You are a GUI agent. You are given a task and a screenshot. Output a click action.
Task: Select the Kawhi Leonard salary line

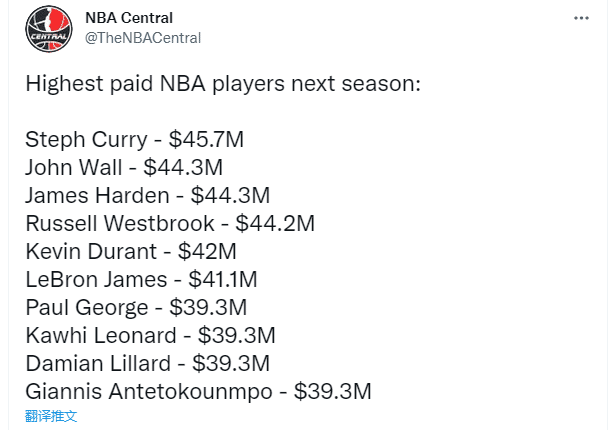[x=150, y=335]
